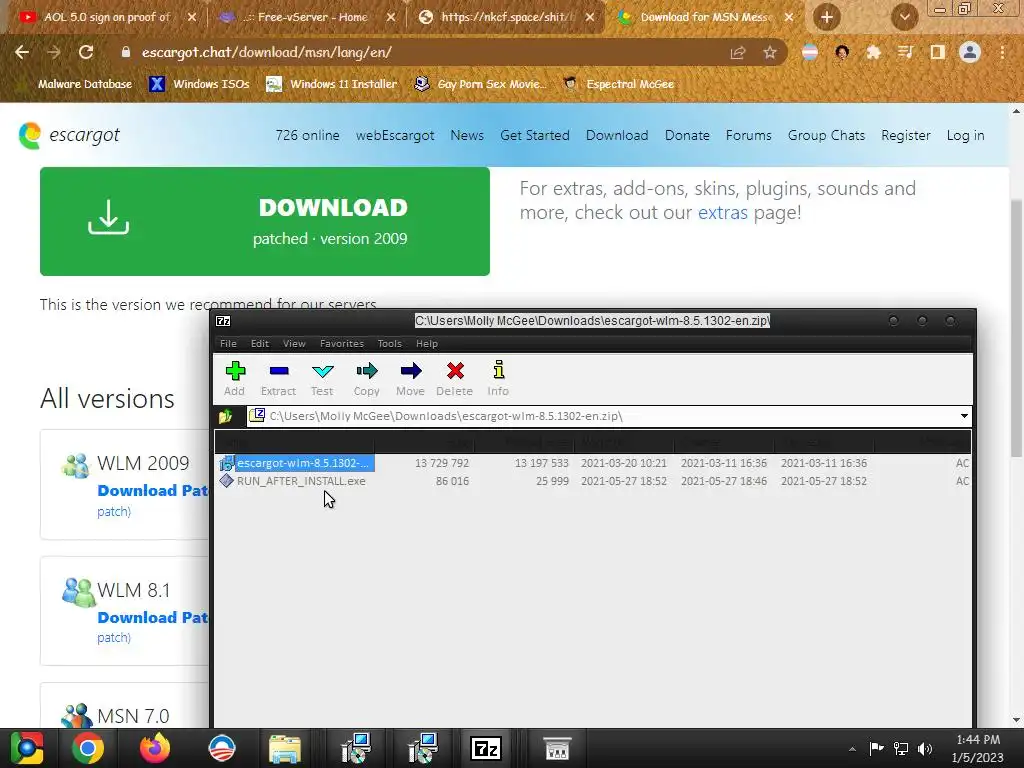Viewport: 1024px width, 768px height.
Task: Click the WLM 8.1 Download Patched link
Action: click(153, 617)
